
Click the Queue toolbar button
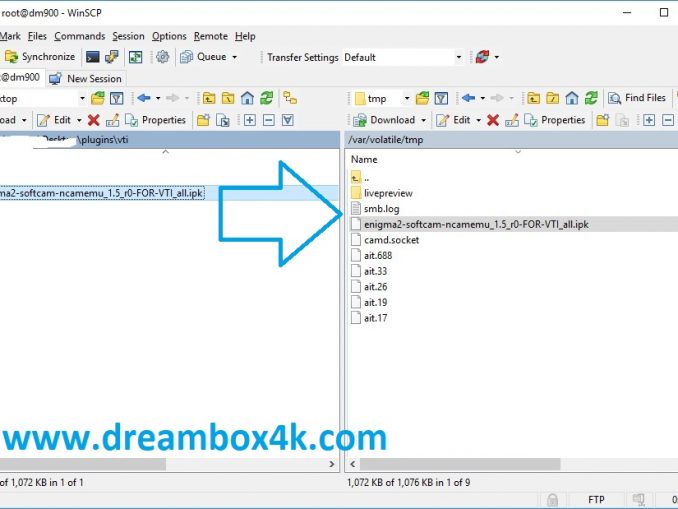click(203, 57)
